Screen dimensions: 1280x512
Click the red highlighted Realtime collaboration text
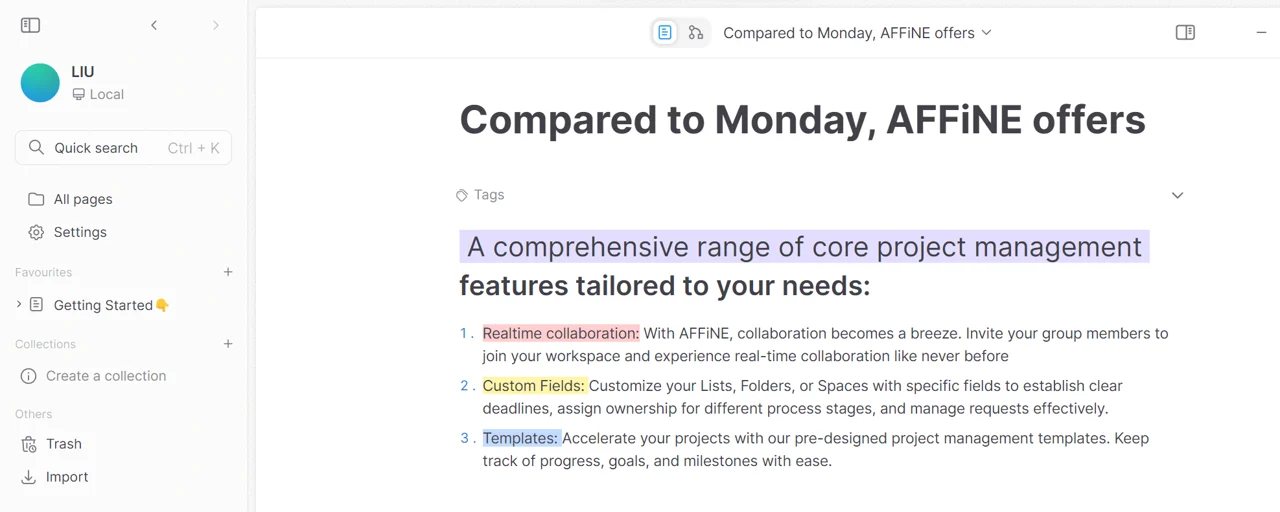[x=561, y=333]
